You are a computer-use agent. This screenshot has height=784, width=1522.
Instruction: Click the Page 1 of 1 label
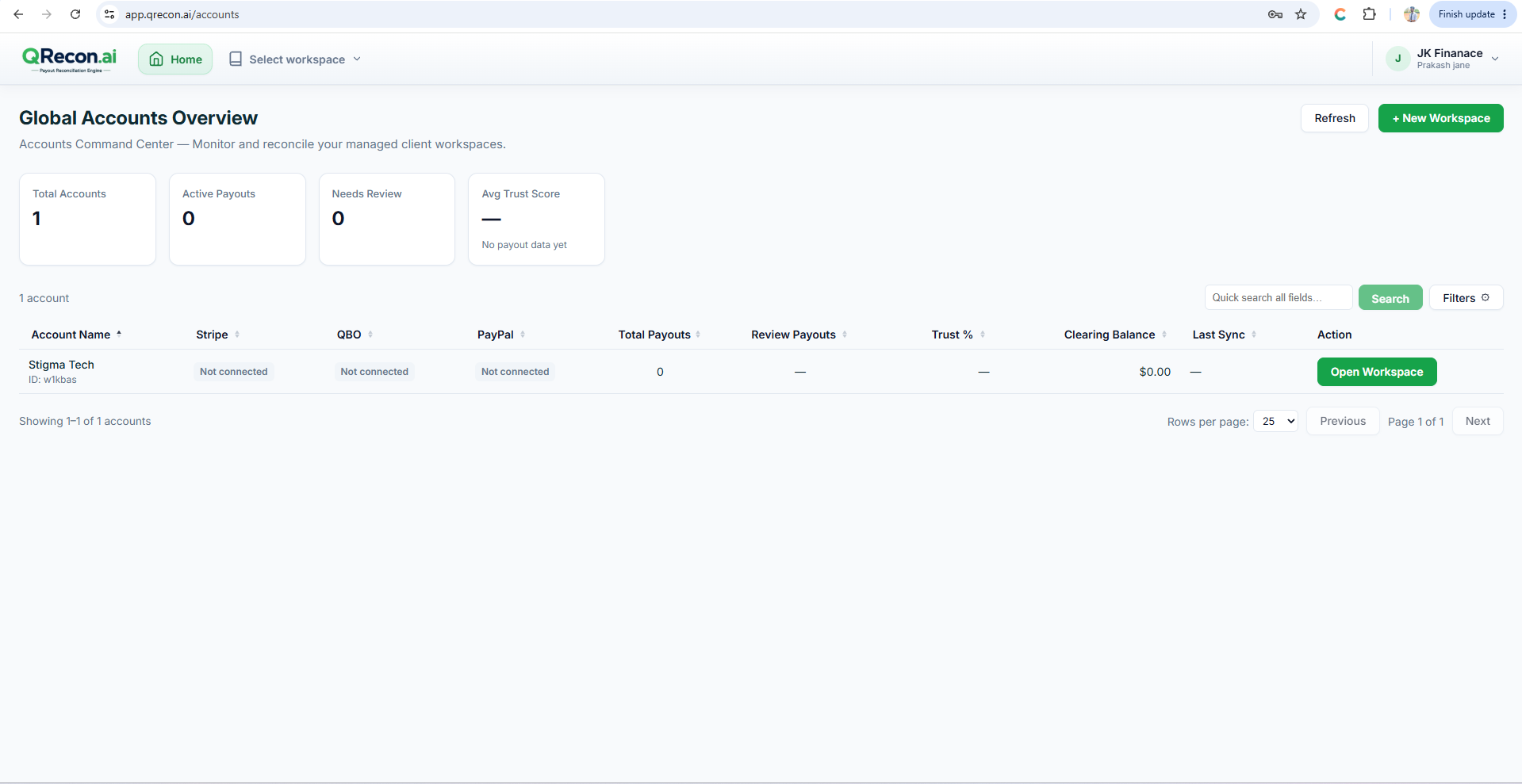click(x=1416, y=422)
